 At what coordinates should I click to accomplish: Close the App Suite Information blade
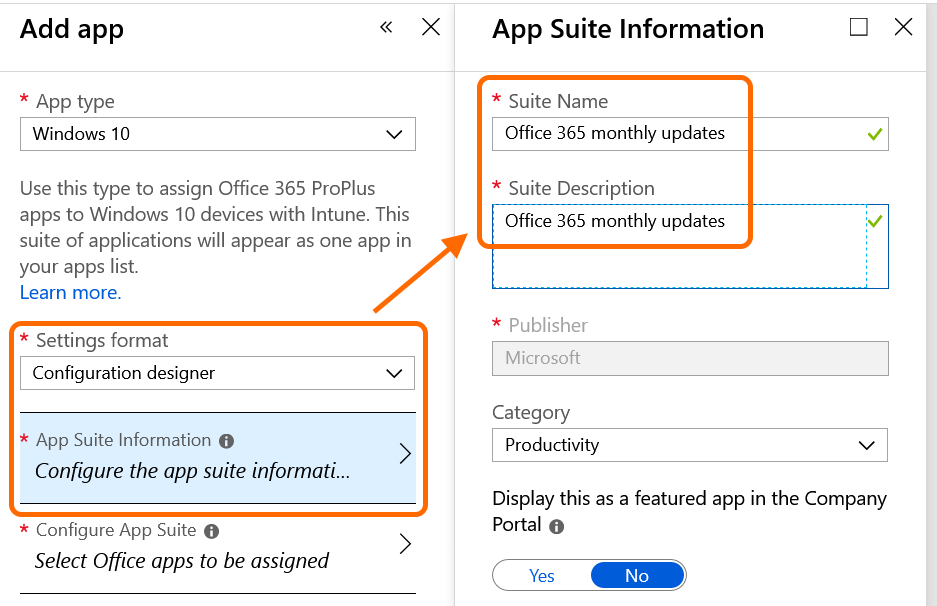pos(903,28)
